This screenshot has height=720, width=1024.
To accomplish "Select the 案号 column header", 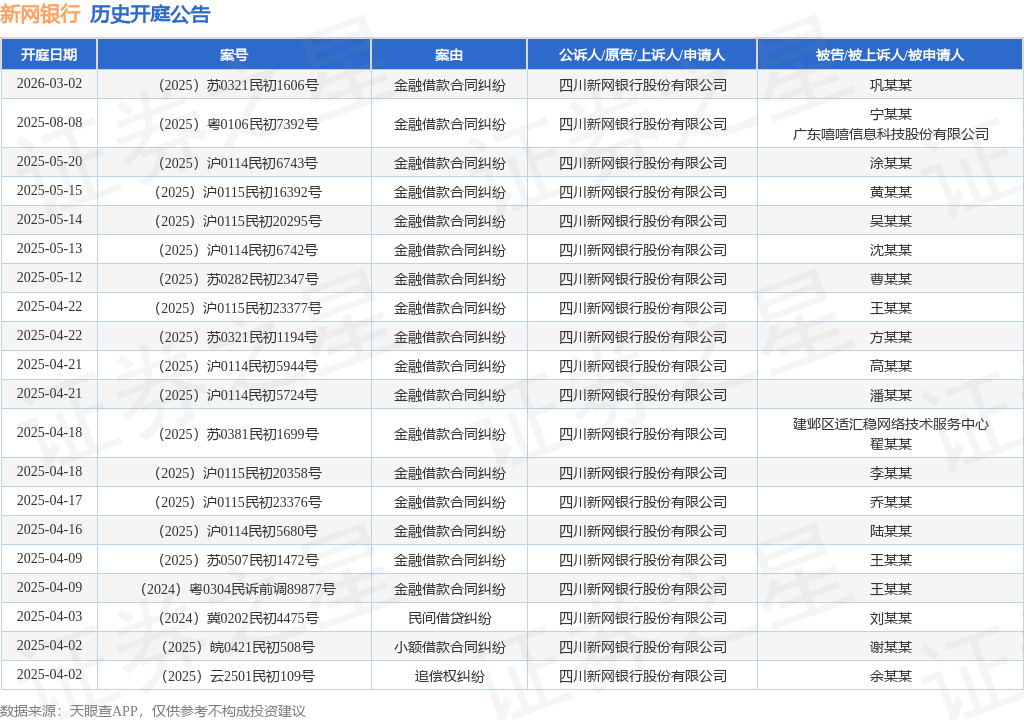I will click(234, 55).
